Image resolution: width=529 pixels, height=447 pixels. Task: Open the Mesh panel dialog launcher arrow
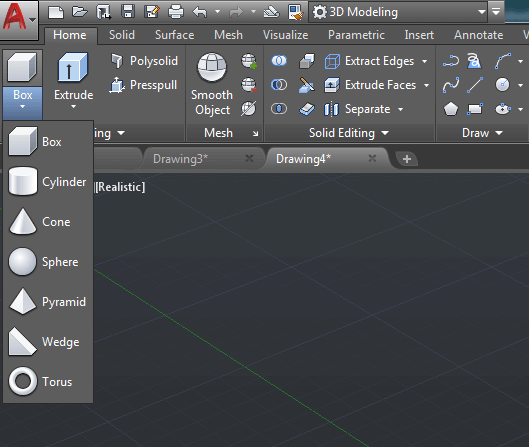pos(256,134)
